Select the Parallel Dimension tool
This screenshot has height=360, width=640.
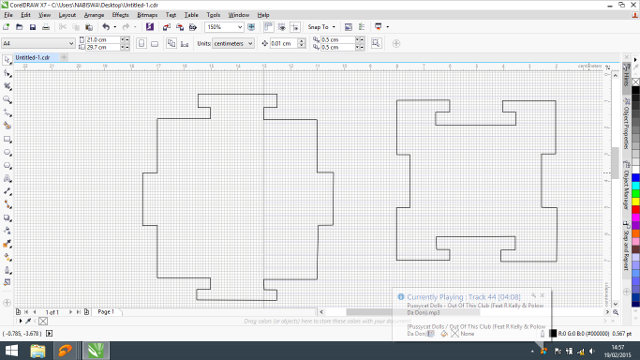7,192
